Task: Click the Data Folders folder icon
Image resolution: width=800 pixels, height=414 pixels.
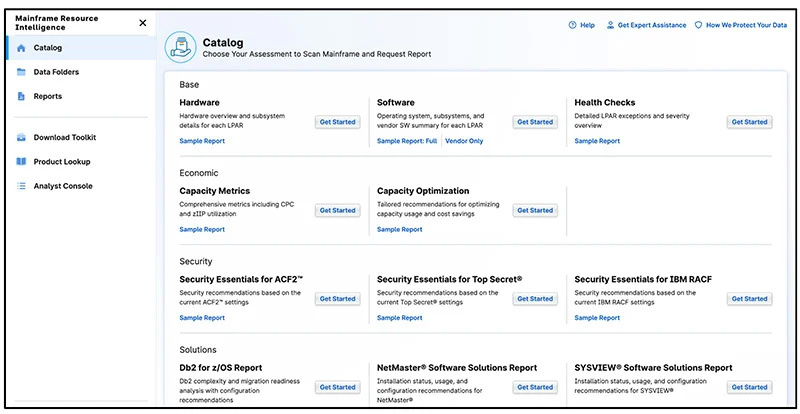Action: pyautogui.click(x=21, y=72)
